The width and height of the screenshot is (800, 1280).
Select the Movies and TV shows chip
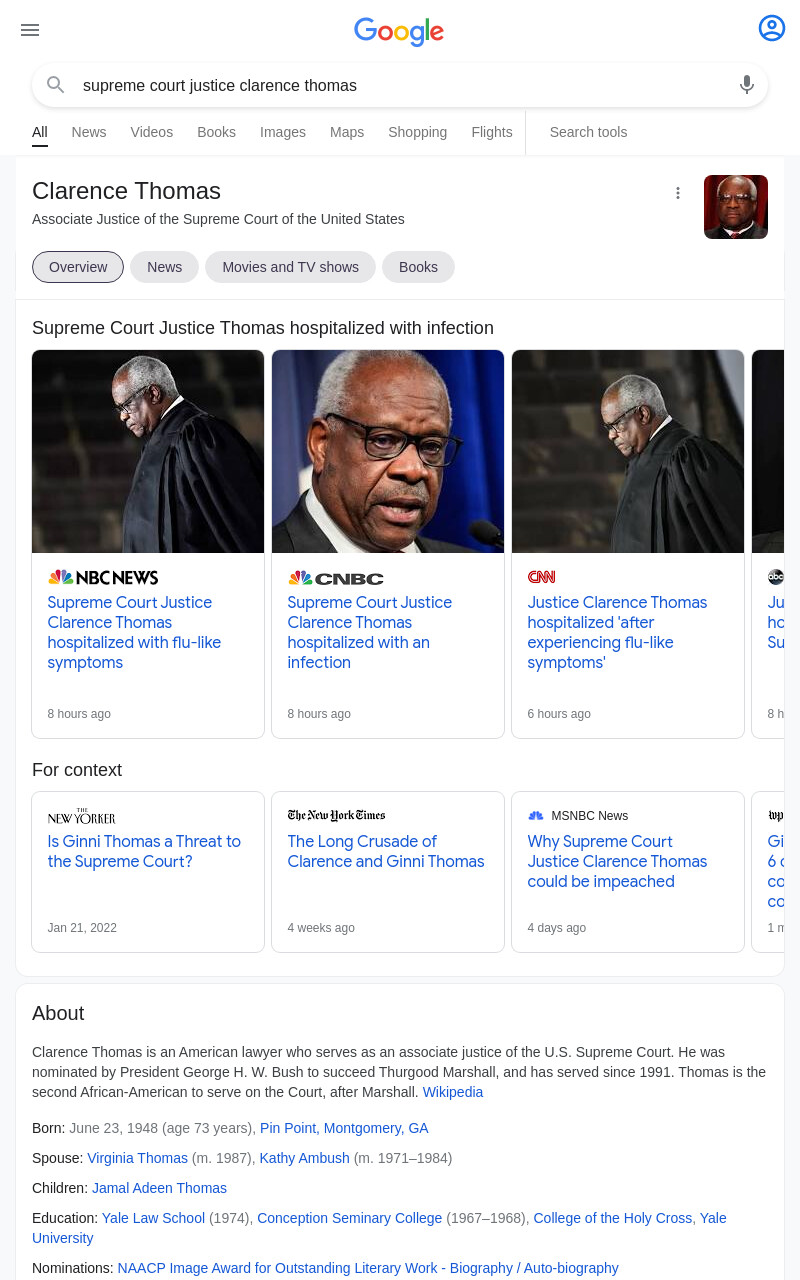point(290,267)
